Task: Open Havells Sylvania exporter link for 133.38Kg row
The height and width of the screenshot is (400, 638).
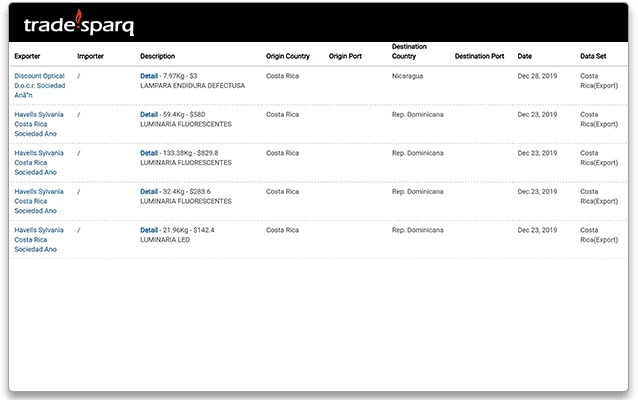Action: [39, 163]
